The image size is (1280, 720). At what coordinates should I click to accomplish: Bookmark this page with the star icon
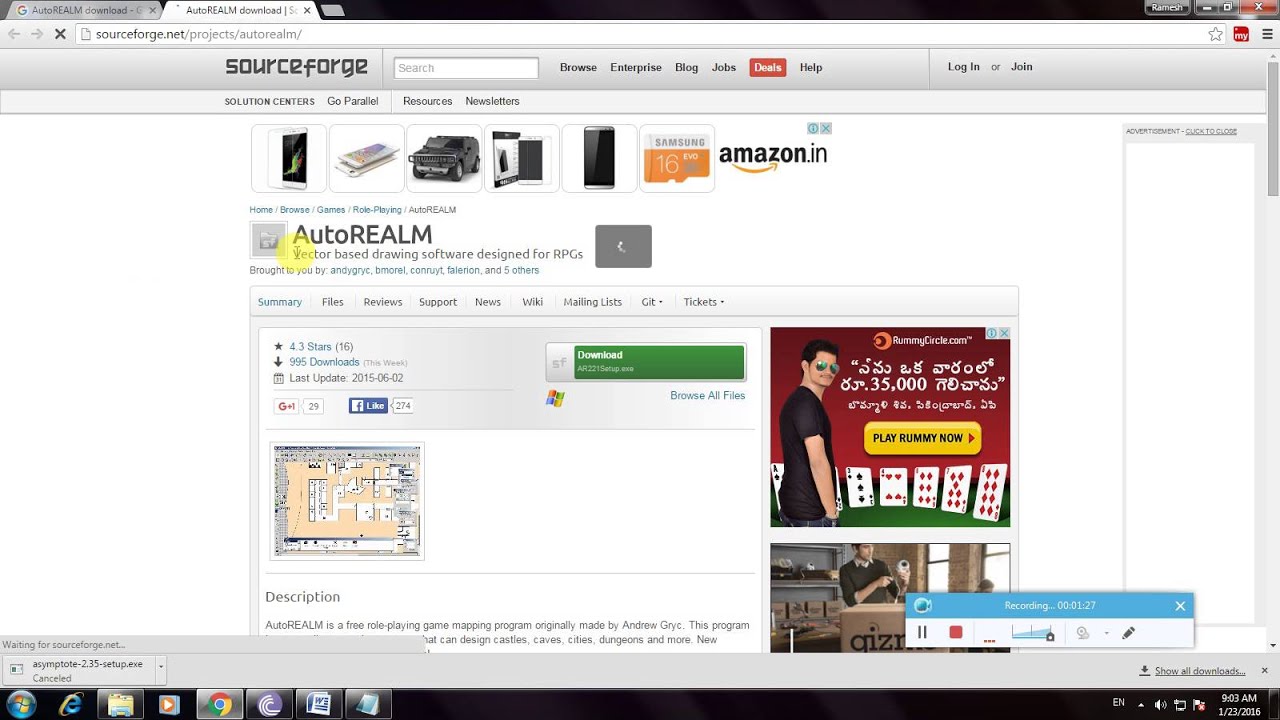pos(1215,34)
